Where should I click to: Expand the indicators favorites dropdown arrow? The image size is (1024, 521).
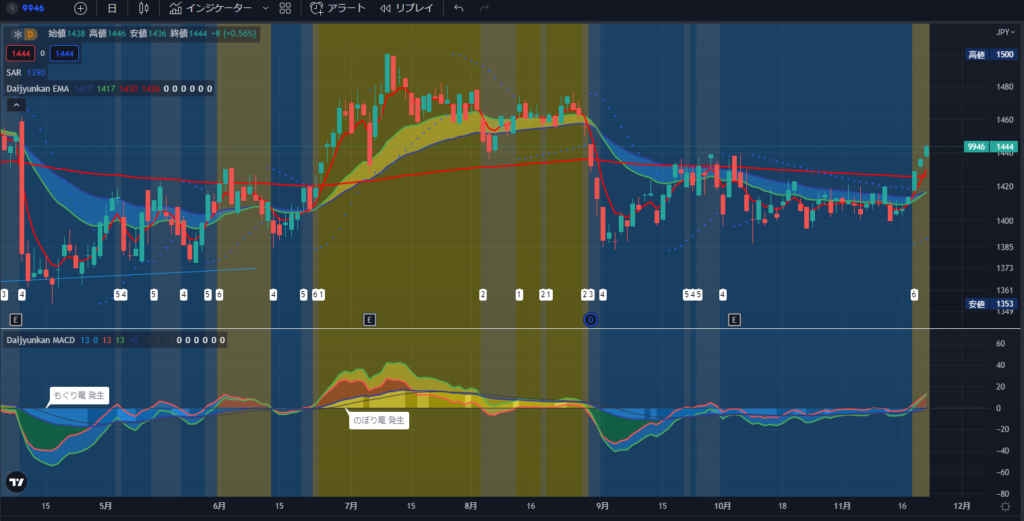(264, 8)
